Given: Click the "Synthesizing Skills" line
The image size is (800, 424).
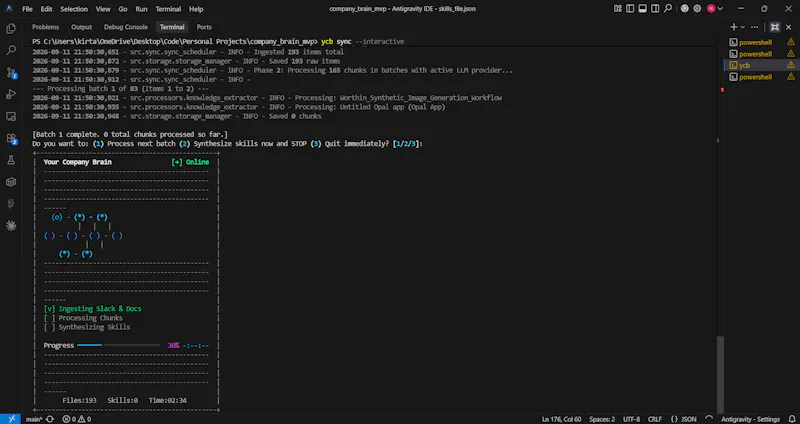Looking at the screenshot, I should (x=87, y=327).
